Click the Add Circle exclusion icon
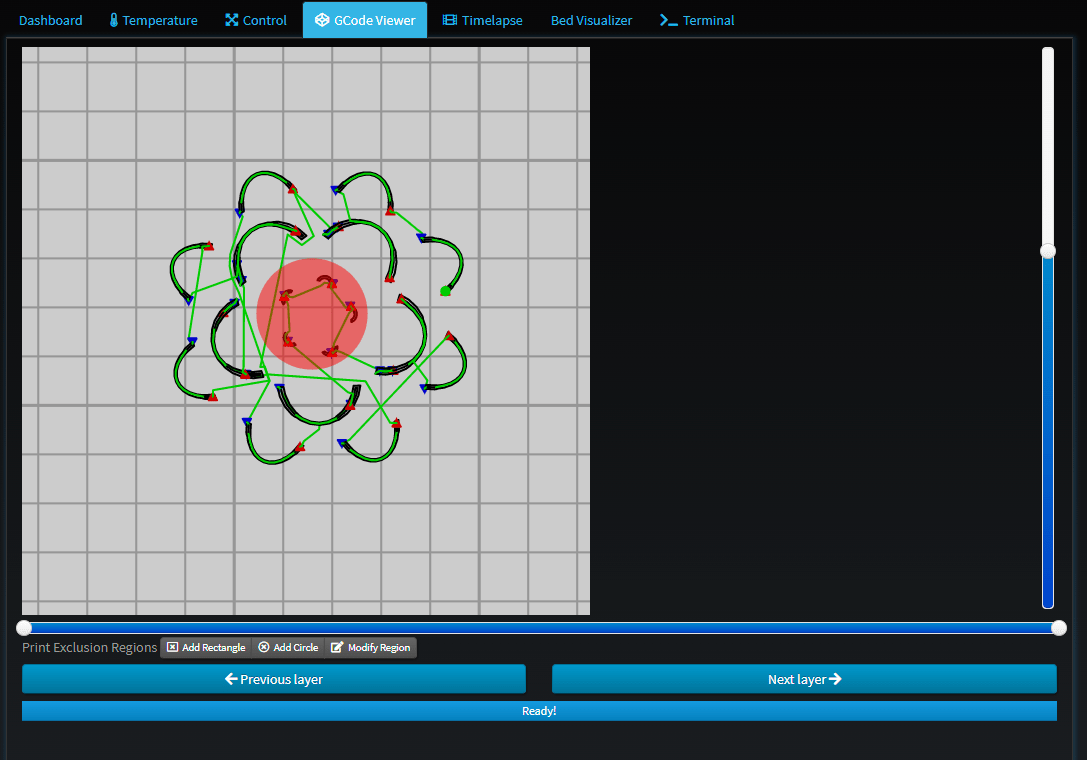 [x=264, y=648]
